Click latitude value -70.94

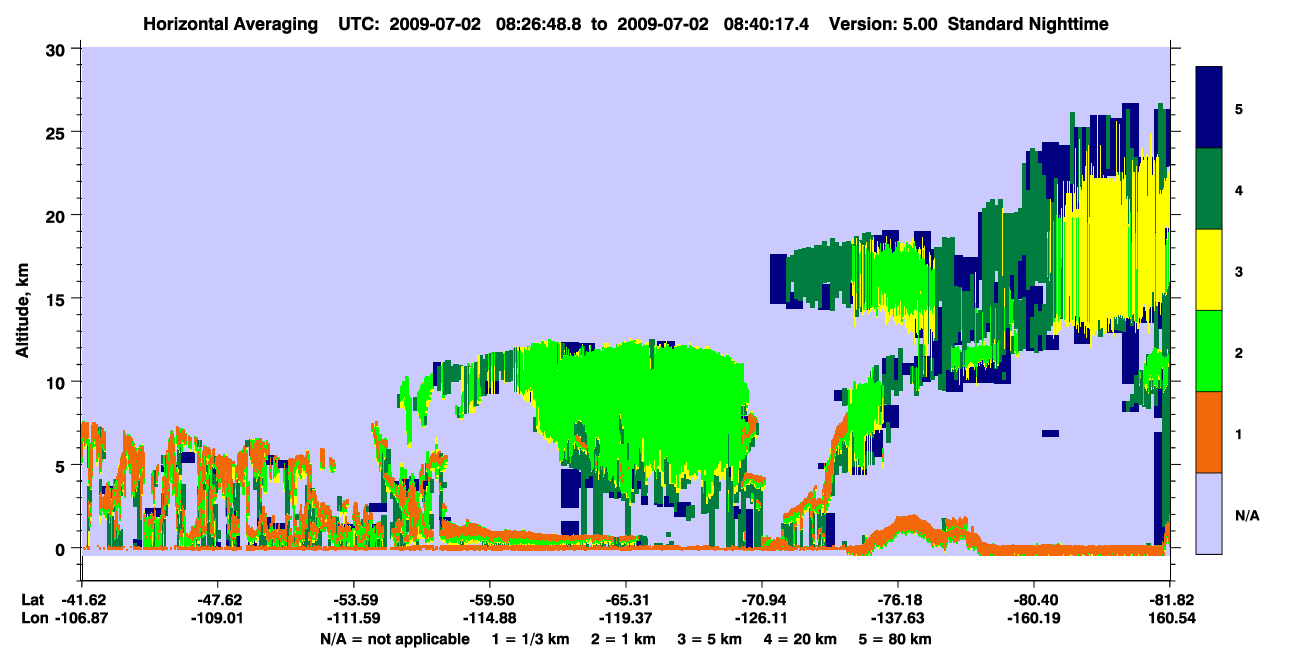click(762, 600)
